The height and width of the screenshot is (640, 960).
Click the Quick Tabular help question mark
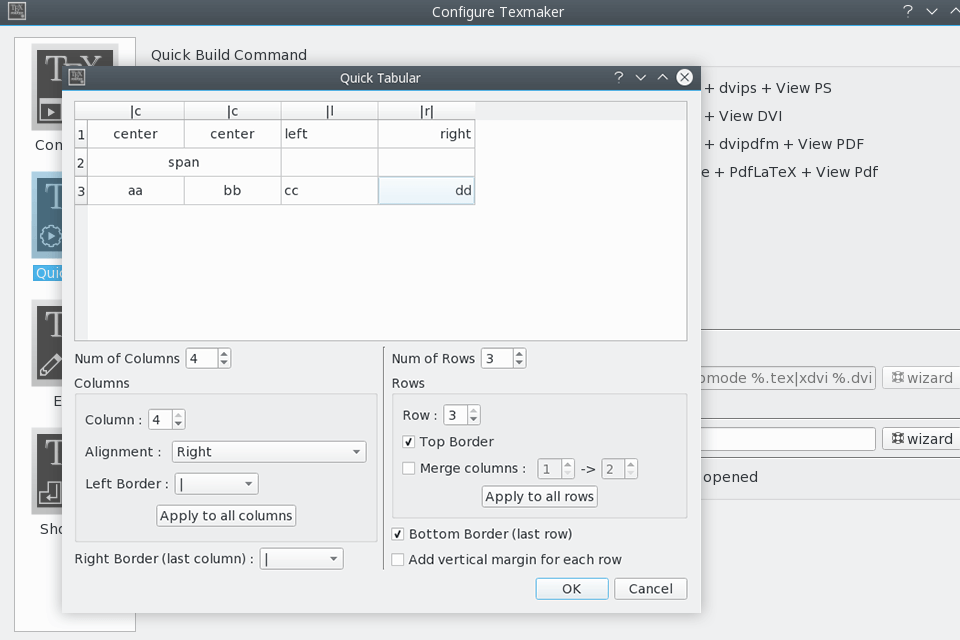point(618,77)
